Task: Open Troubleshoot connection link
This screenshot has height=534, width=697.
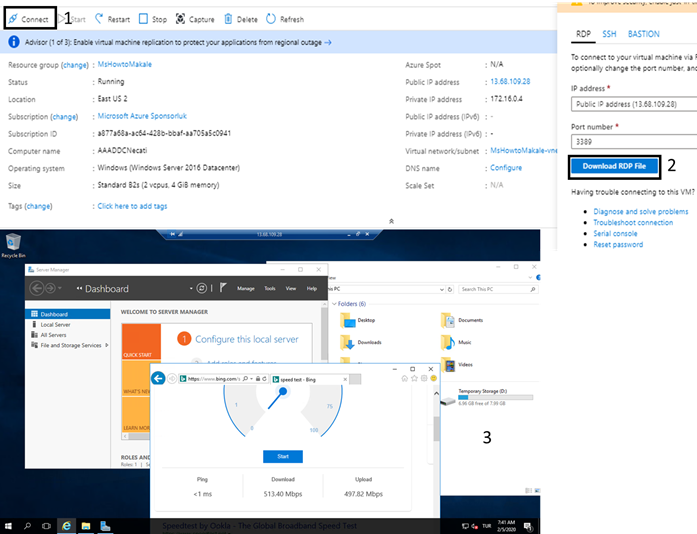Action: pyautogui.click(x=633, y=222)
